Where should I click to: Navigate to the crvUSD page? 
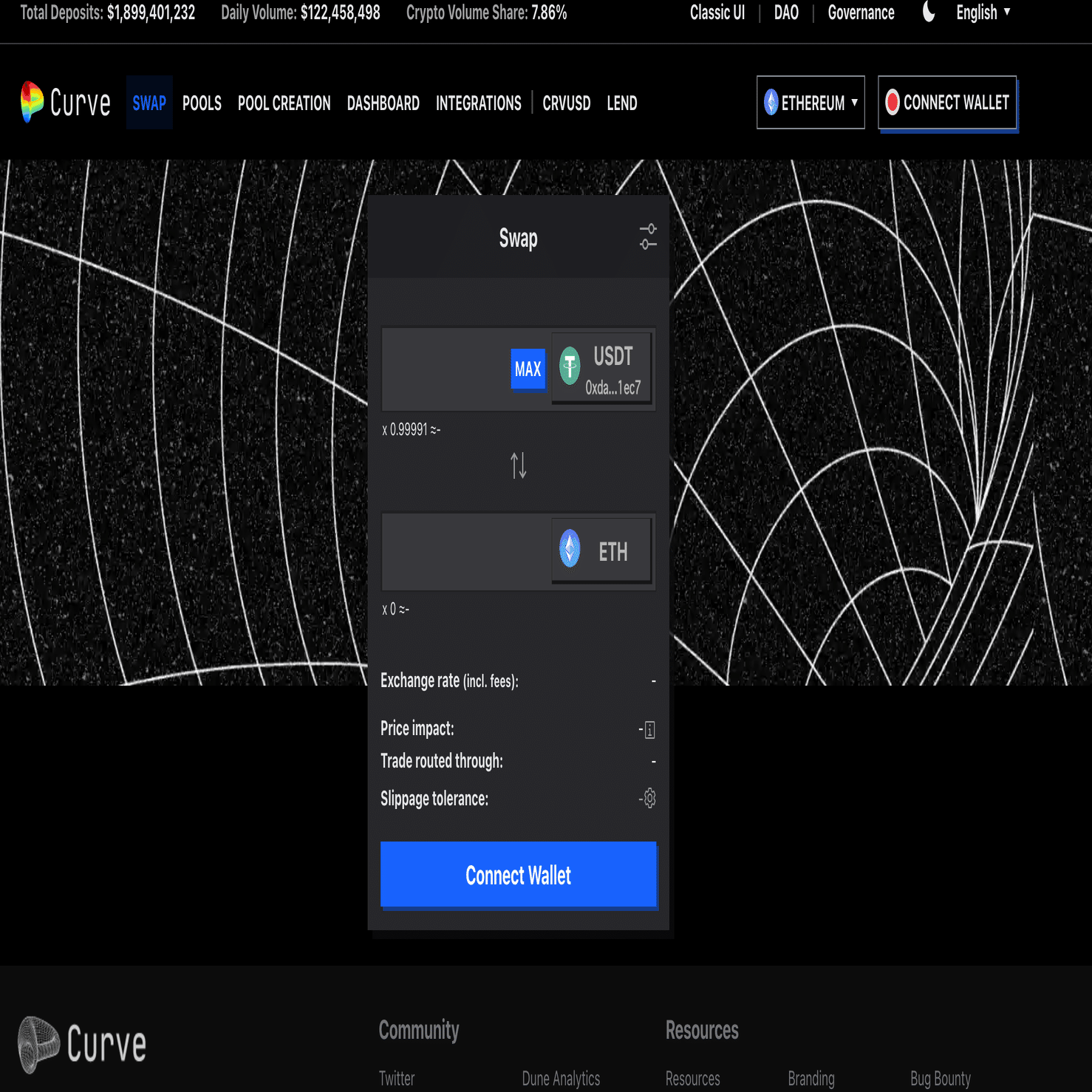coord(567,103)
